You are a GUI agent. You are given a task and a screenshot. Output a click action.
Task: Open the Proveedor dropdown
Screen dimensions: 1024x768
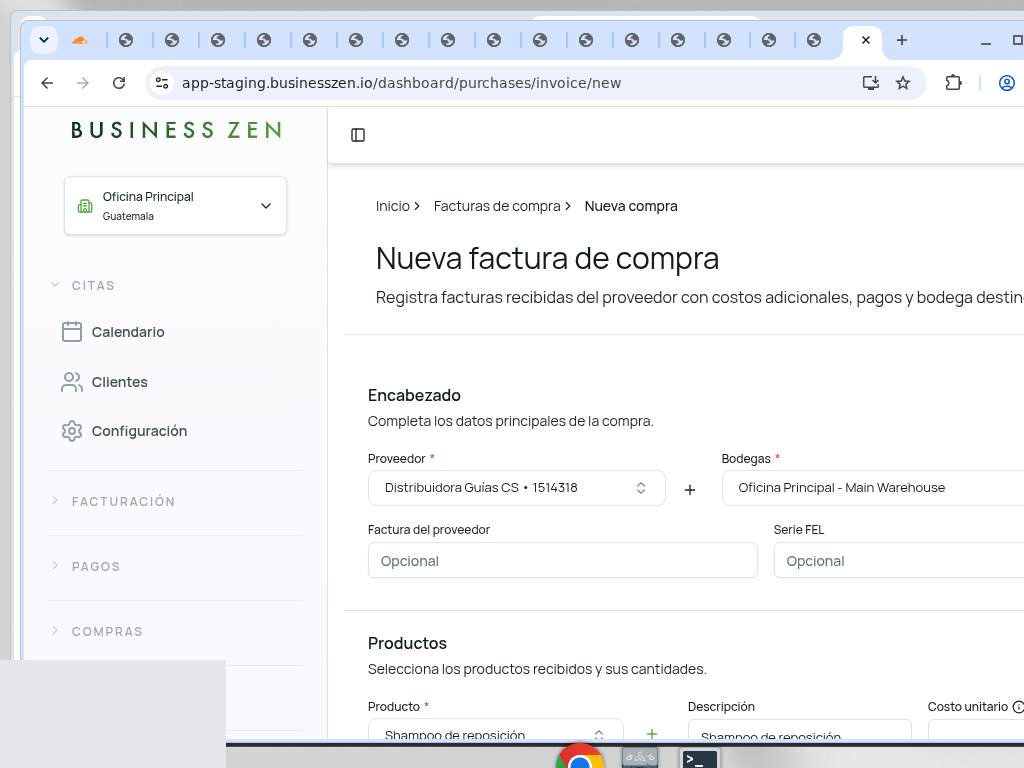click(517, 488)
